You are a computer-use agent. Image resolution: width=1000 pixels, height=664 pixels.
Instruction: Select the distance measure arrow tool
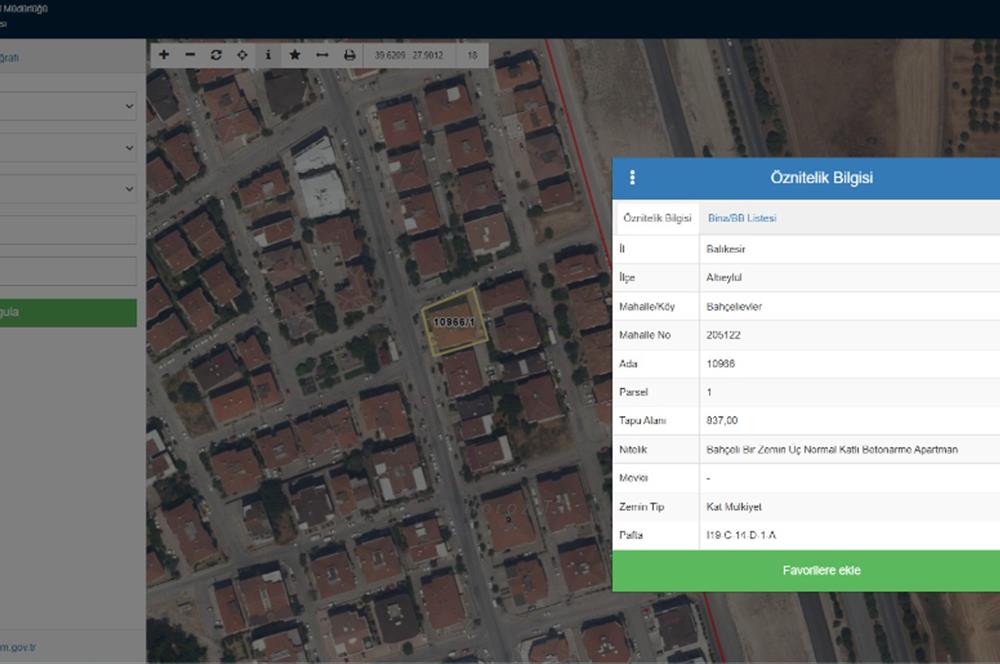point(322,56)
